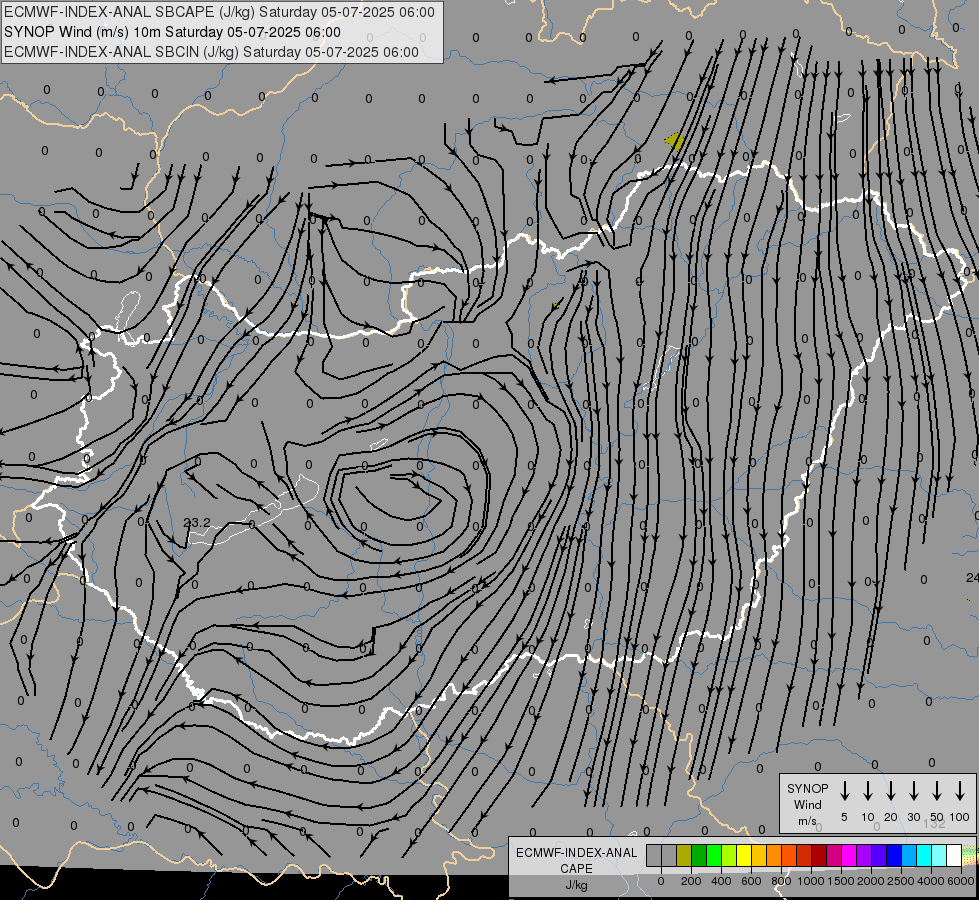Click the 2000 tick on CAPE scale
Image resolution: width=979 pixels, height=900 pixels.
(871, 881)
